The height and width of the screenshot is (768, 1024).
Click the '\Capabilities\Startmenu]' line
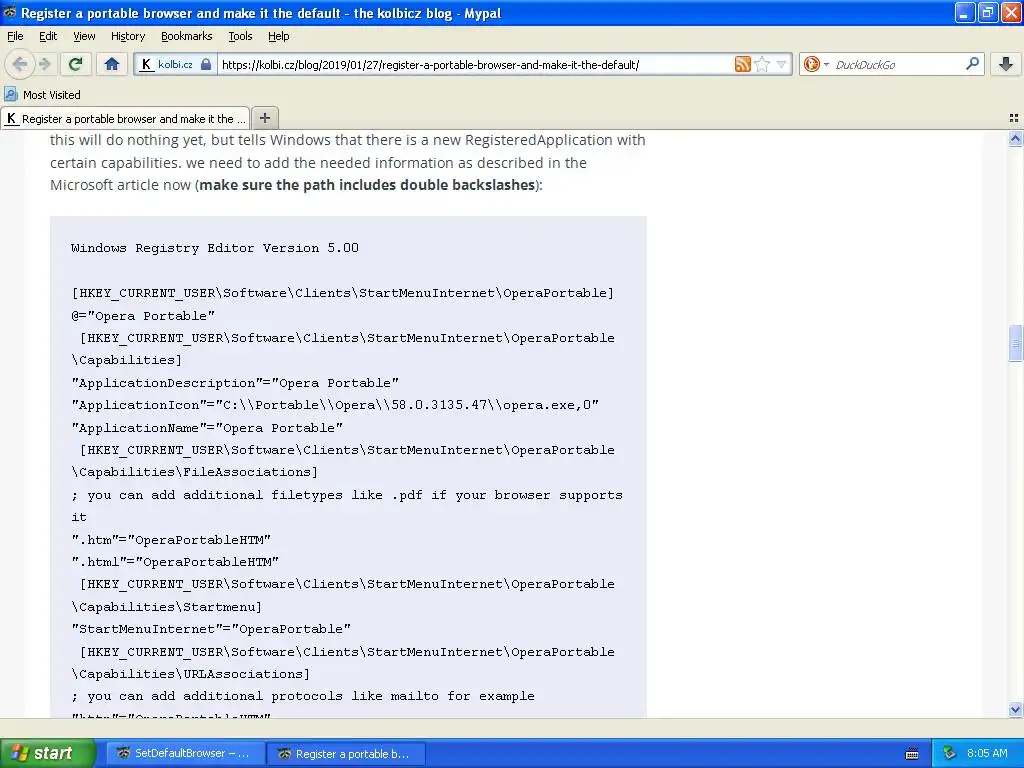click(x=167, y=607)
